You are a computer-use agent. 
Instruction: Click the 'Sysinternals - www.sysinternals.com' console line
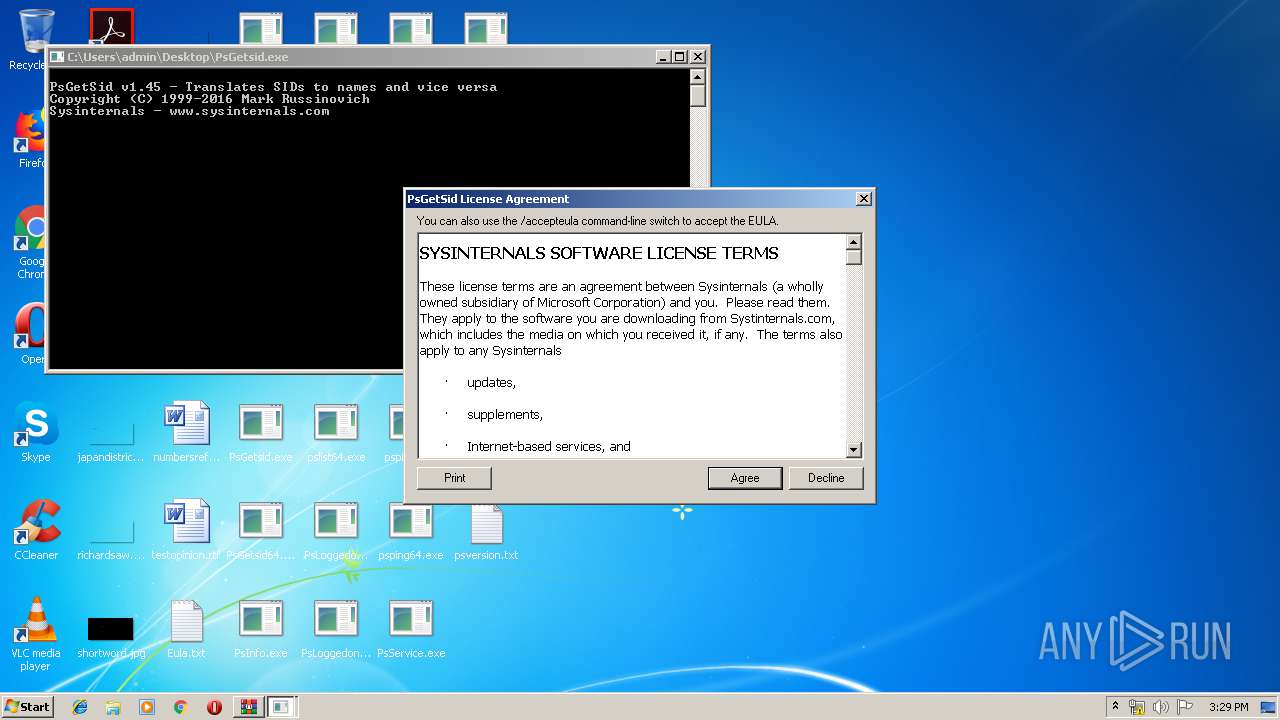[190, 111]
